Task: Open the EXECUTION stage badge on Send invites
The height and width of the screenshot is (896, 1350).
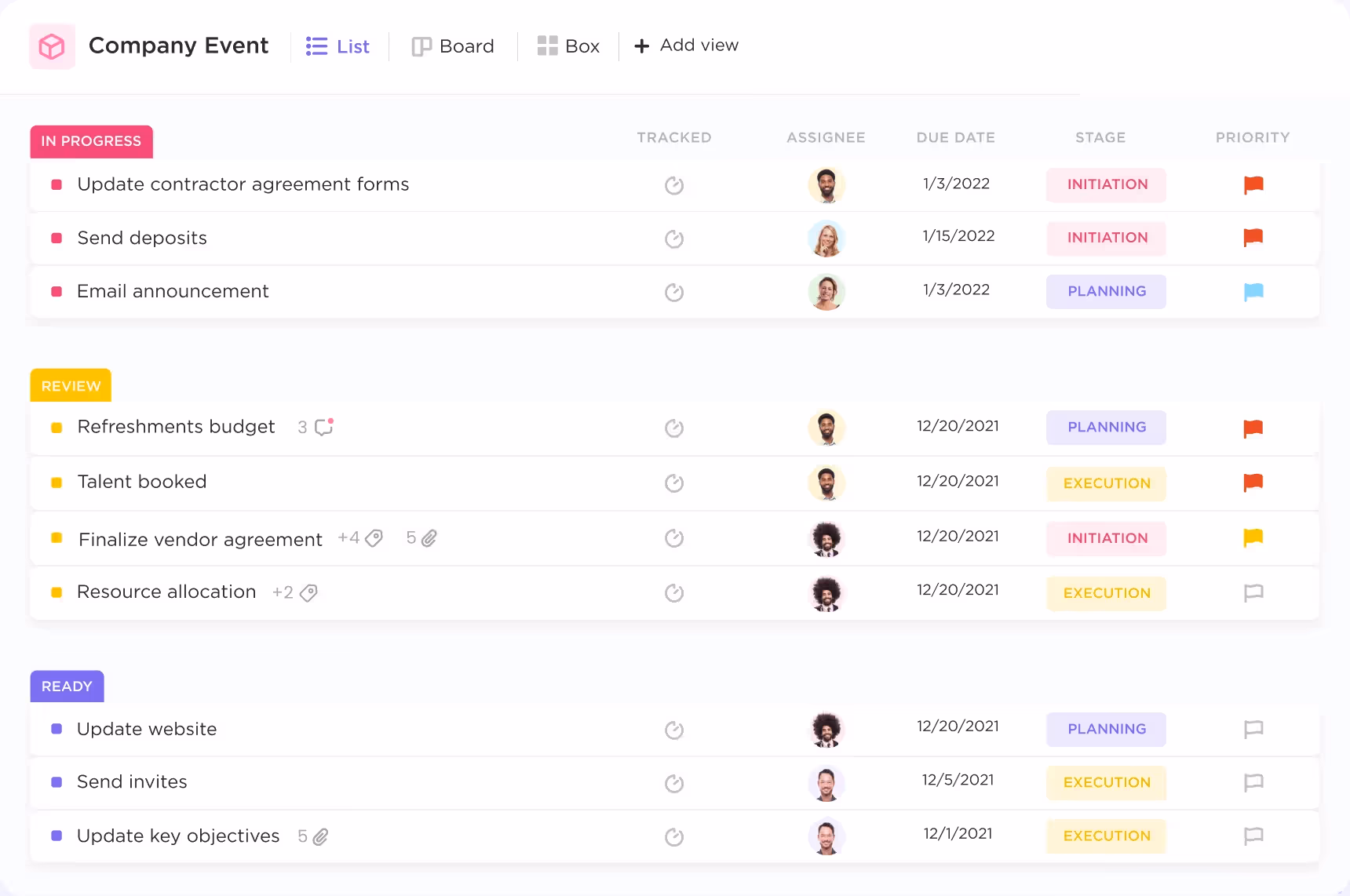Action: (x=1106, y=783)
